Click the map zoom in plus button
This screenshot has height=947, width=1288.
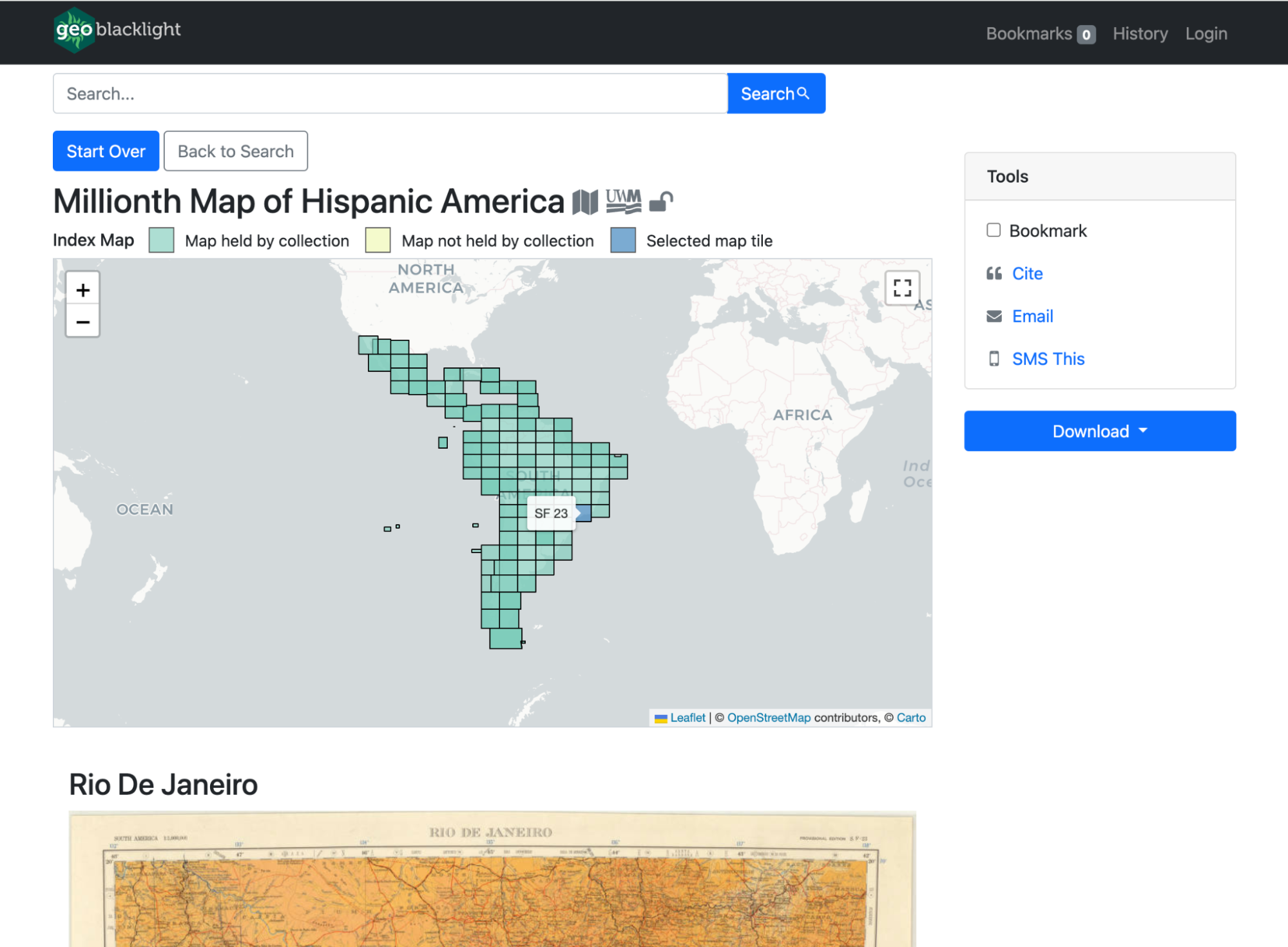82,290
